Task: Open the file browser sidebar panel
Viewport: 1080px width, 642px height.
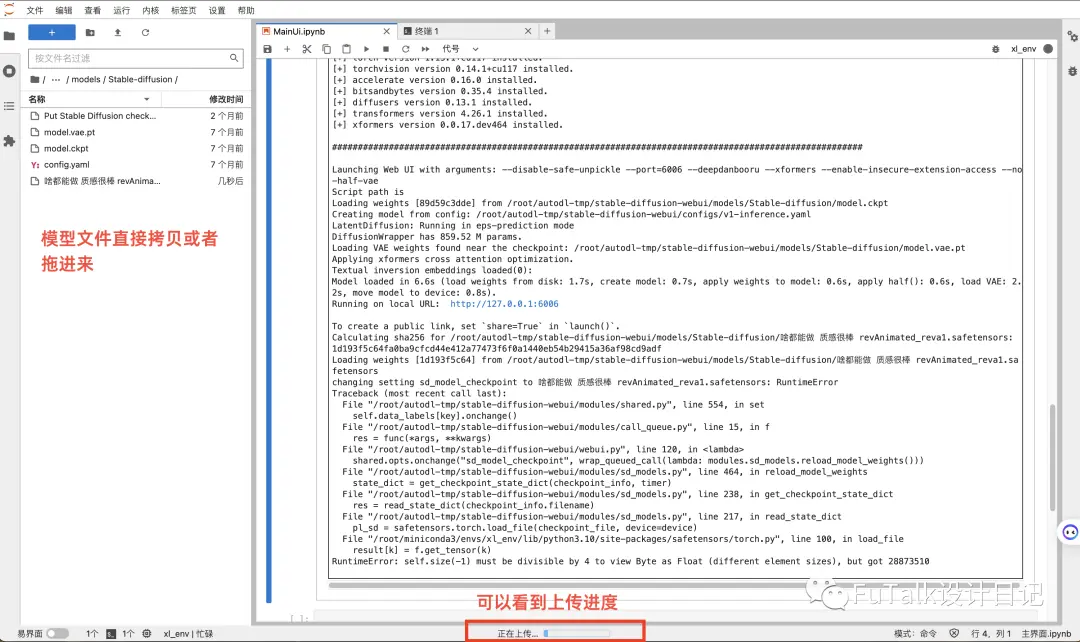Action: tap(9, 36)
